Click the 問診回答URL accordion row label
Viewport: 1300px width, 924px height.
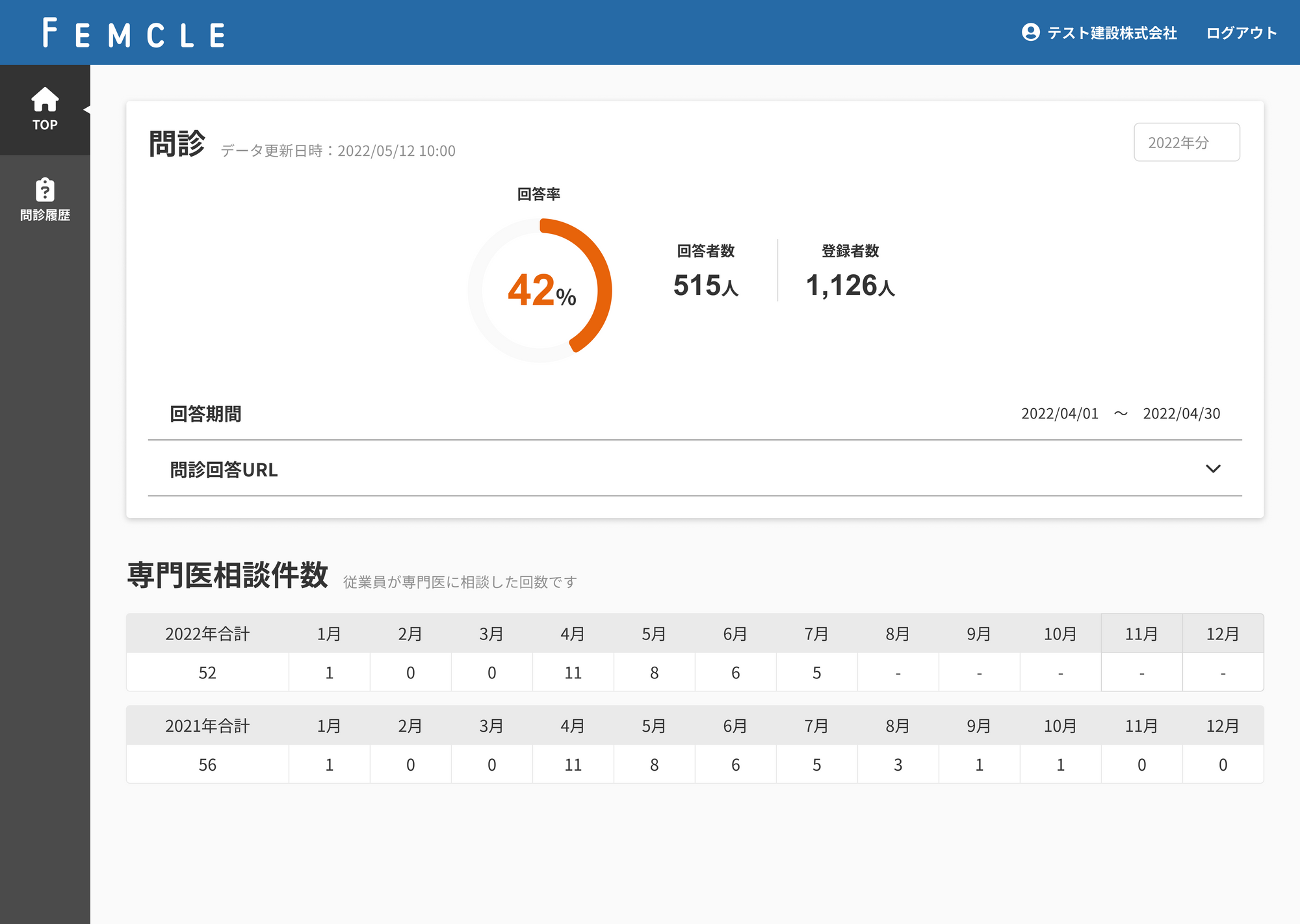coord(224,470)
